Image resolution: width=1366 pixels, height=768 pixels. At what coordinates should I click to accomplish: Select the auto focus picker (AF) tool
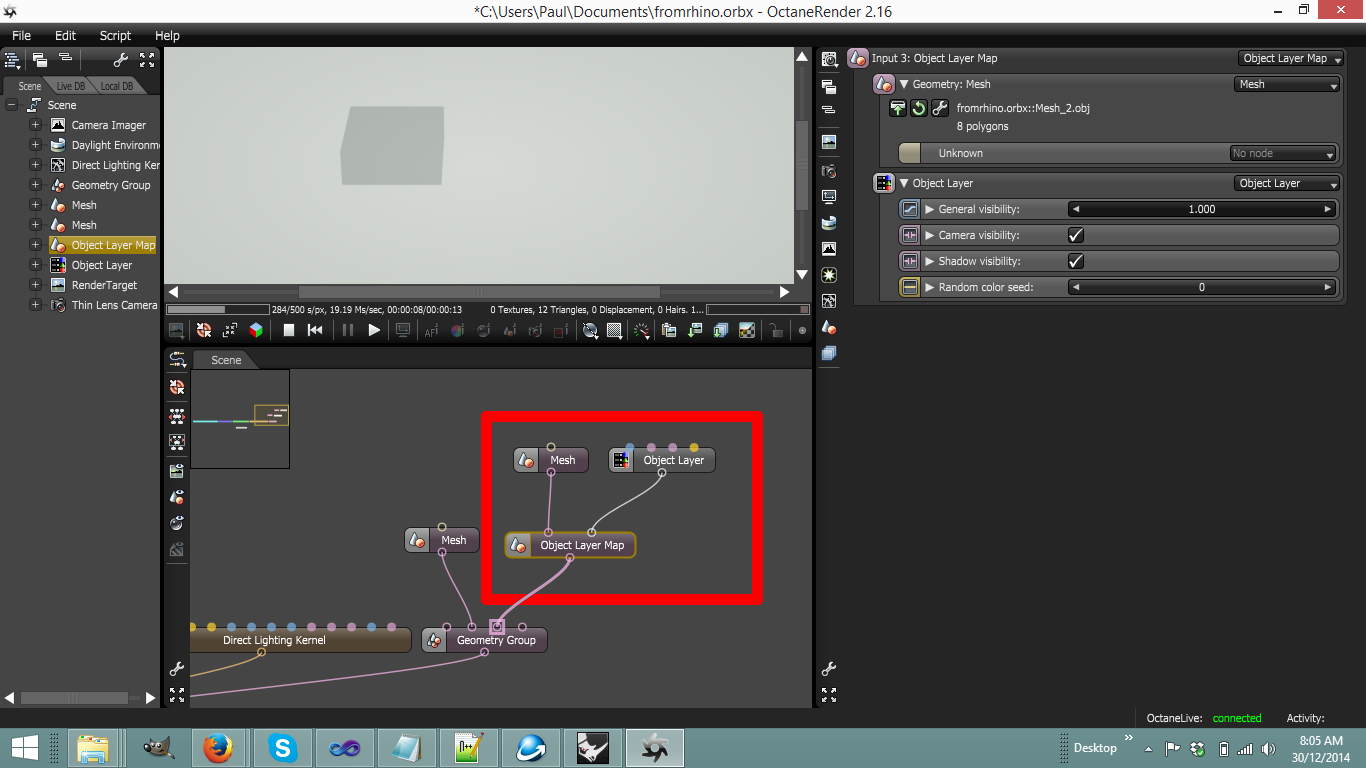tap(432, 330)
